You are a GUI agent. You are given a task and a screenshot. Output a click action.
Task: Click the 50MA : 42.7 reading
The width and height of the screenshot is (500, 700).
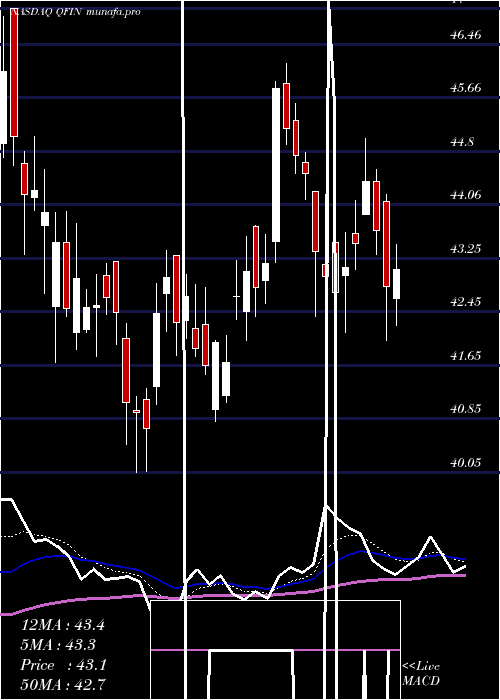tap(63, 684)
